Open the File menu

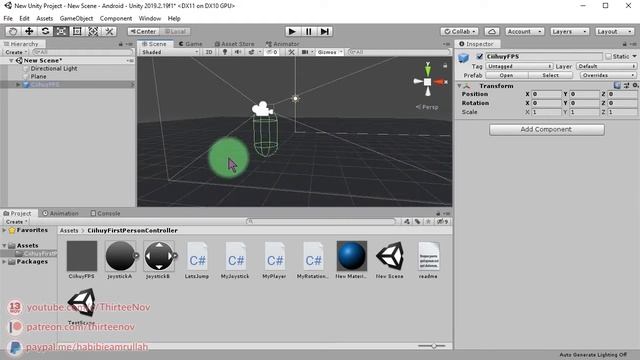pyautogui.click(x=8, y=18)
